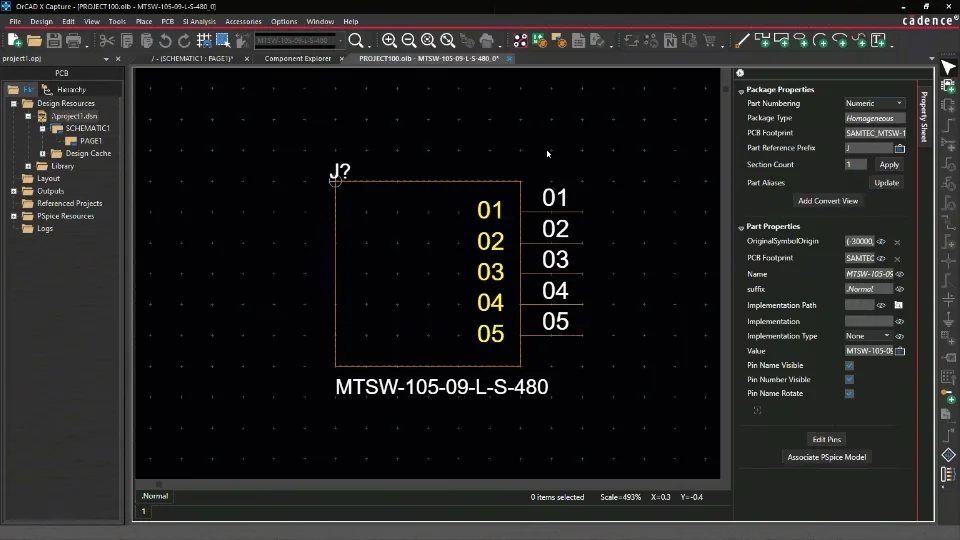
Task: Expand the Outputs tree node
Action: pyautogui.click(x=13, y=191)
